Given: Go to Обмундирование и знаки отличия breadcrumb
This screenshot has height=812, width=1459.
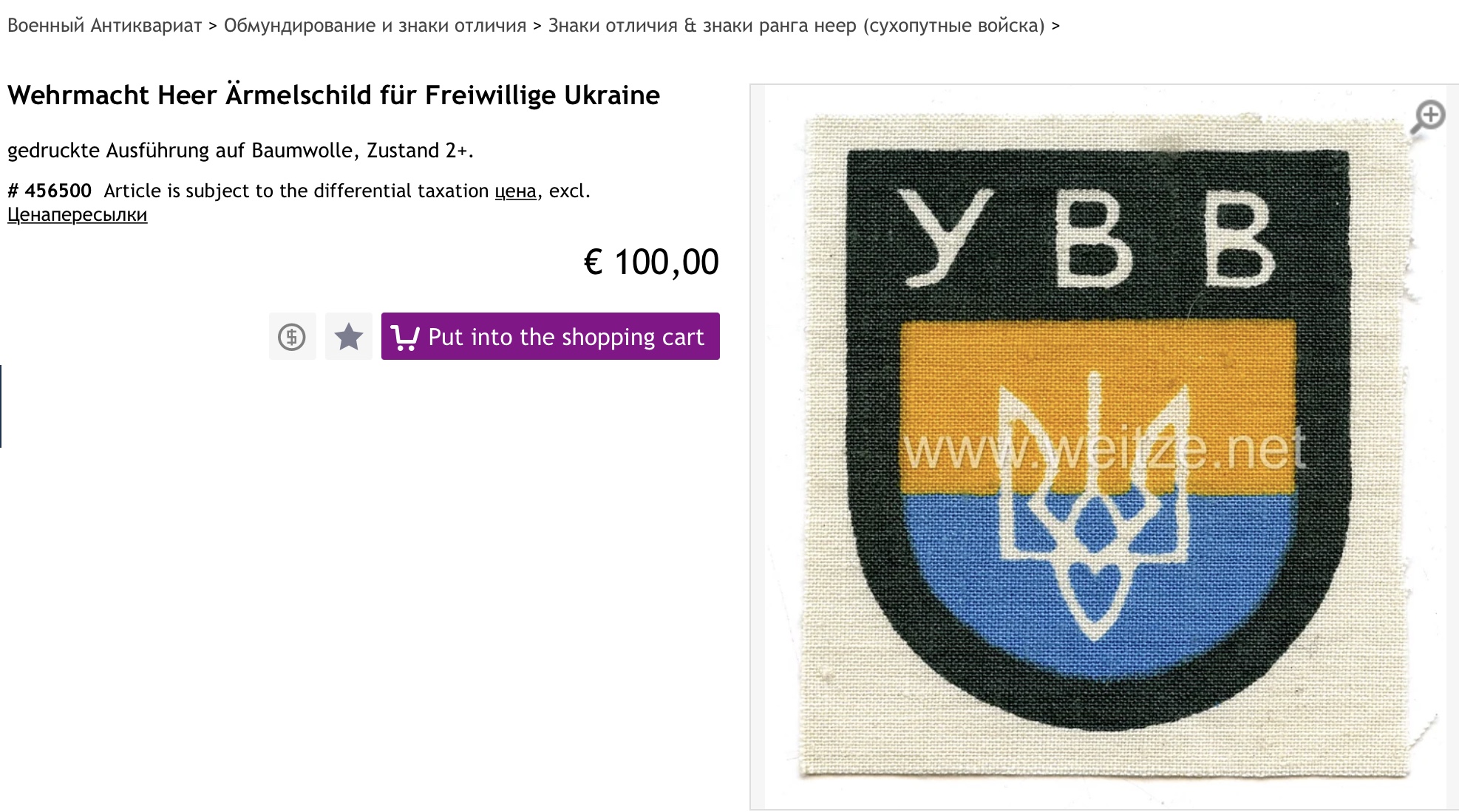Looking at the screenshot, I should click(x=375, y=26).
